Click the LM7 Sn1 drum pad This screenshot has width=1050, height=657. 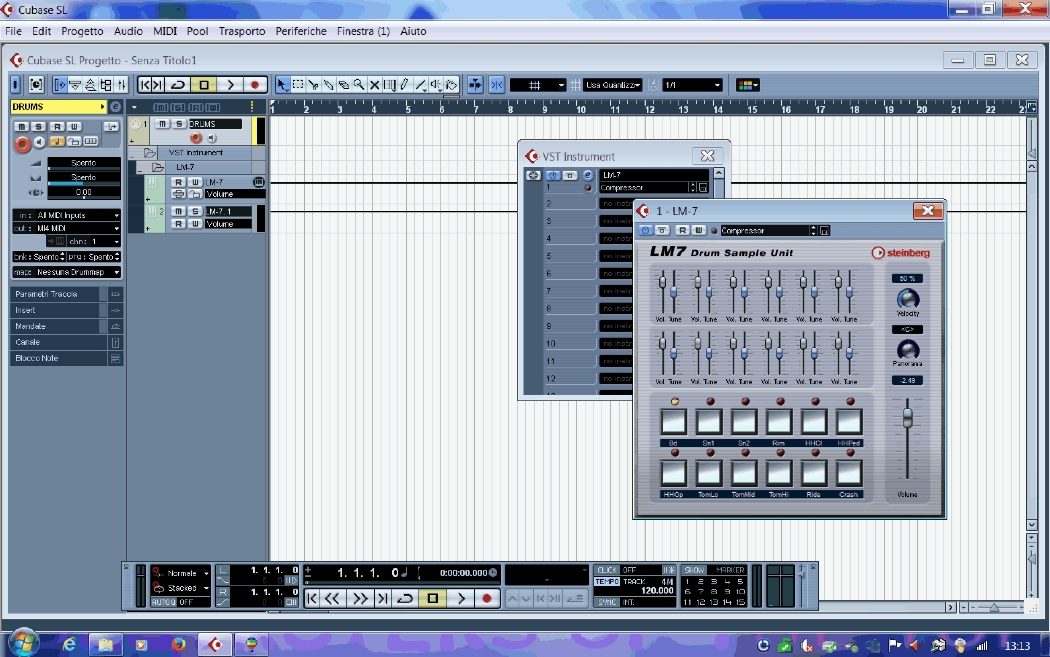coord(708,421)
